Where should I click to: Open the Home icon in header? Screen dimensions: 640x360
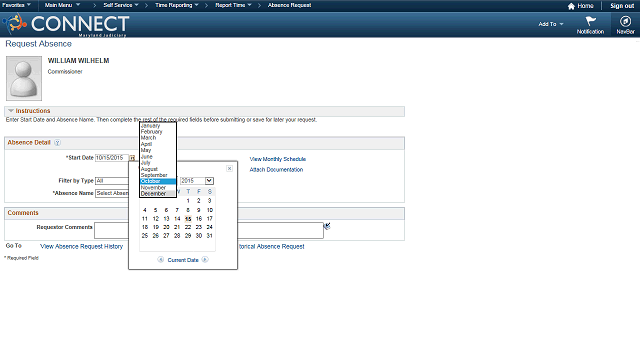tap(571, 6)
